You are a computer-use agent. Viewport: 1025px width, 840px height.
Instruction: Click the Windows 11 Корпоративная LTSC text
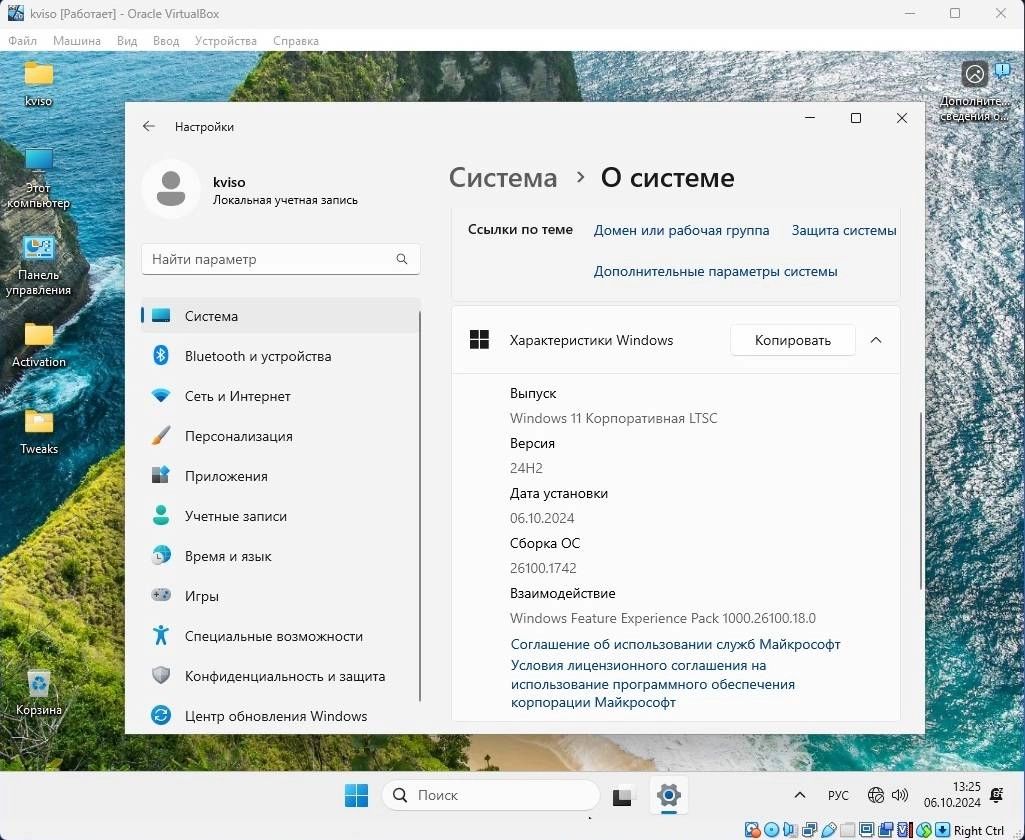click(x=613, y=418)
